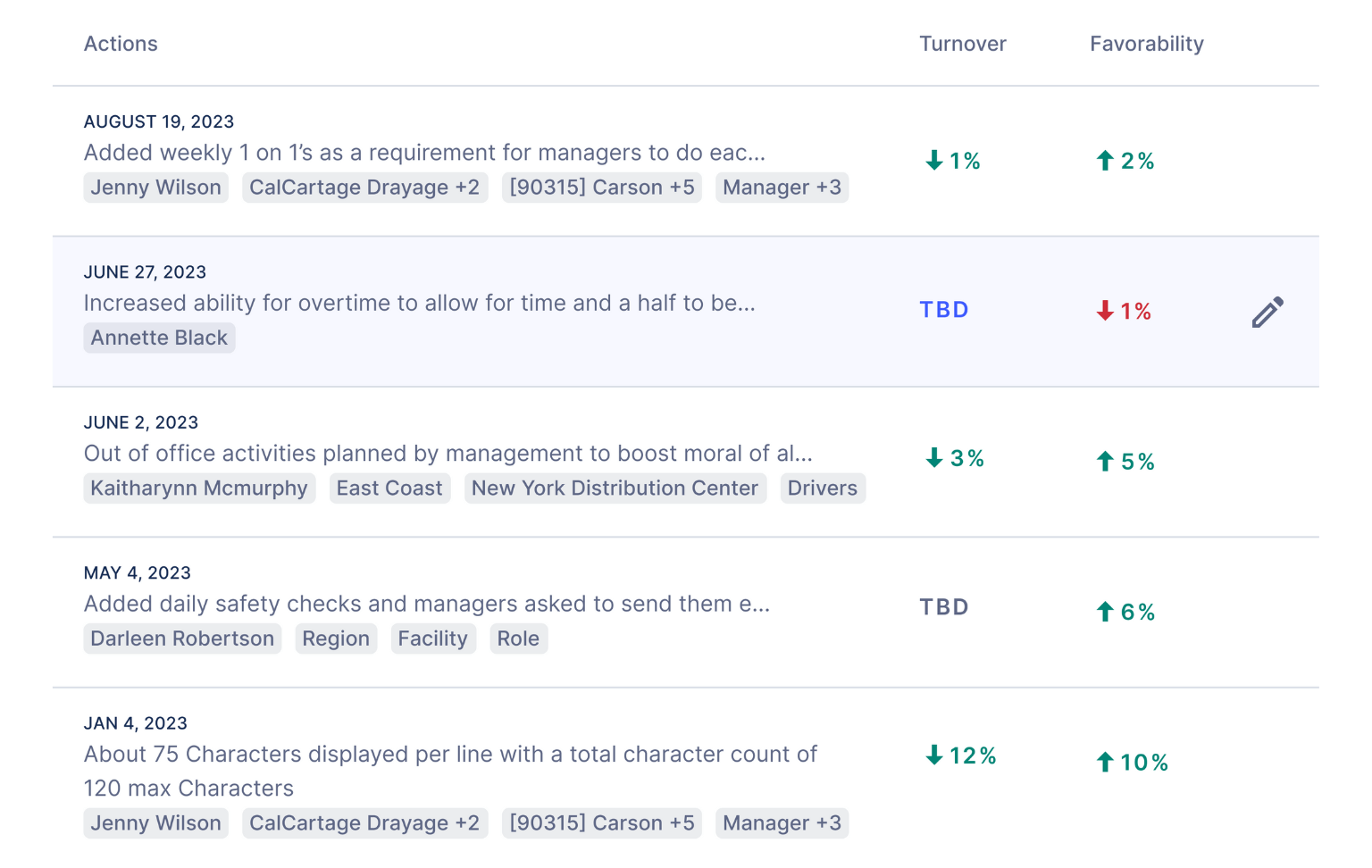This screenshot has width=1372, height=868.
Task: Expand the CalCartage Drayage +2 tag on August 19 row
Action: (364, 187)
